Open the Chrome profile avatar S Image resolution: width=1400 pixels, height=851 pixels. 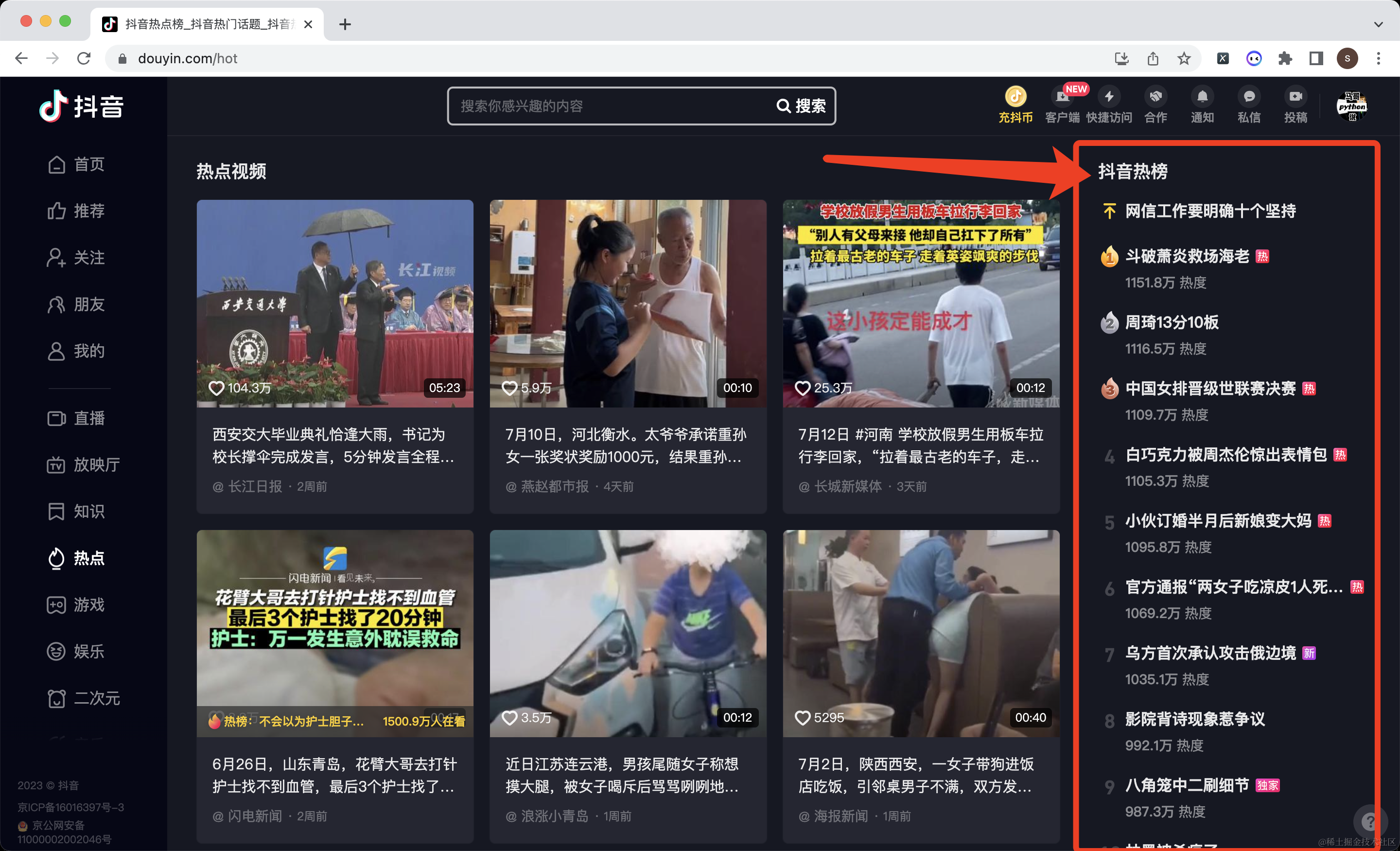(1347, 58)
